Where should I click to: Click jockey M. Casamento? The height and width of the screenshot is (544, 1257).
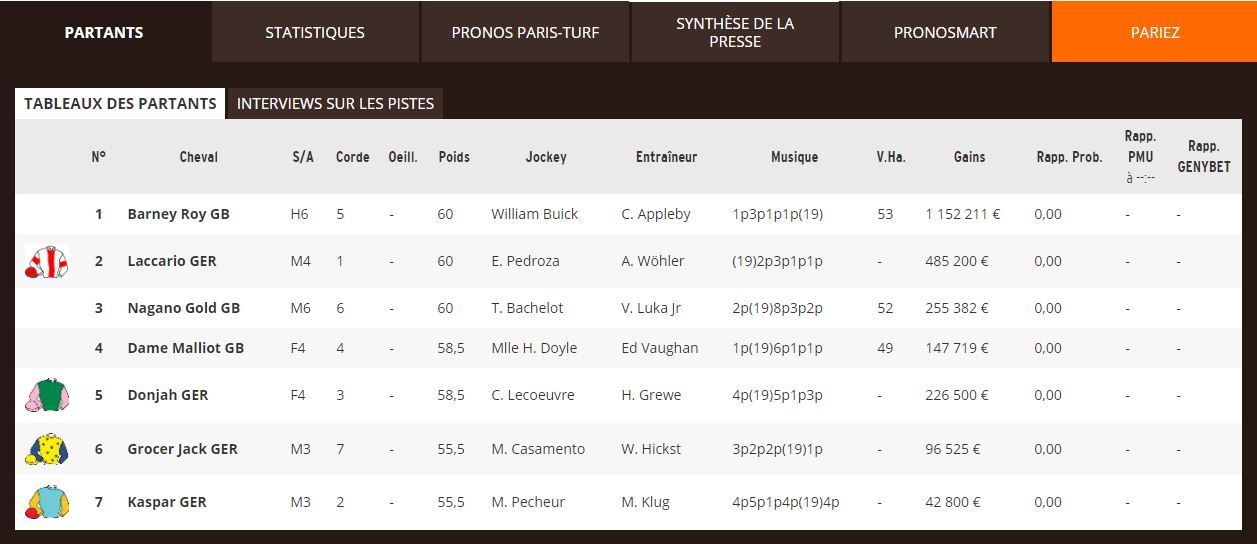coord(538,449)
